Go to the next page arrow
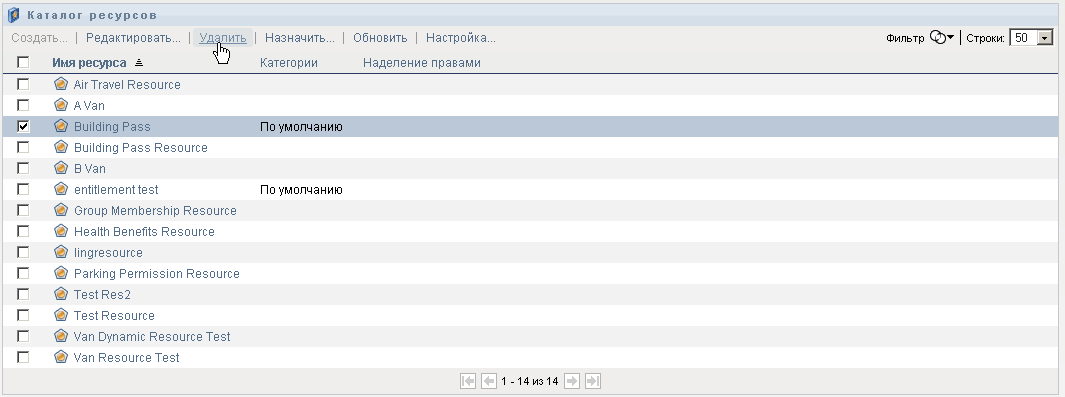The image size is (1065, 397). click(572, 381)
